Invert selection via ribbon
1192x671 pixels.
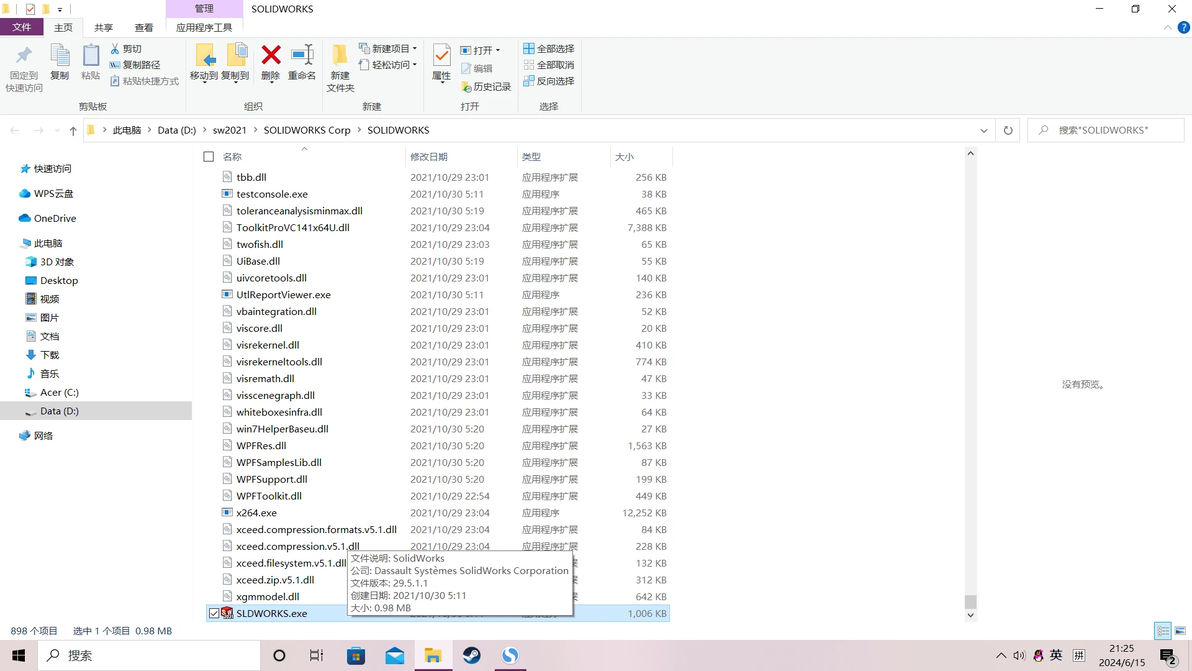548,81
